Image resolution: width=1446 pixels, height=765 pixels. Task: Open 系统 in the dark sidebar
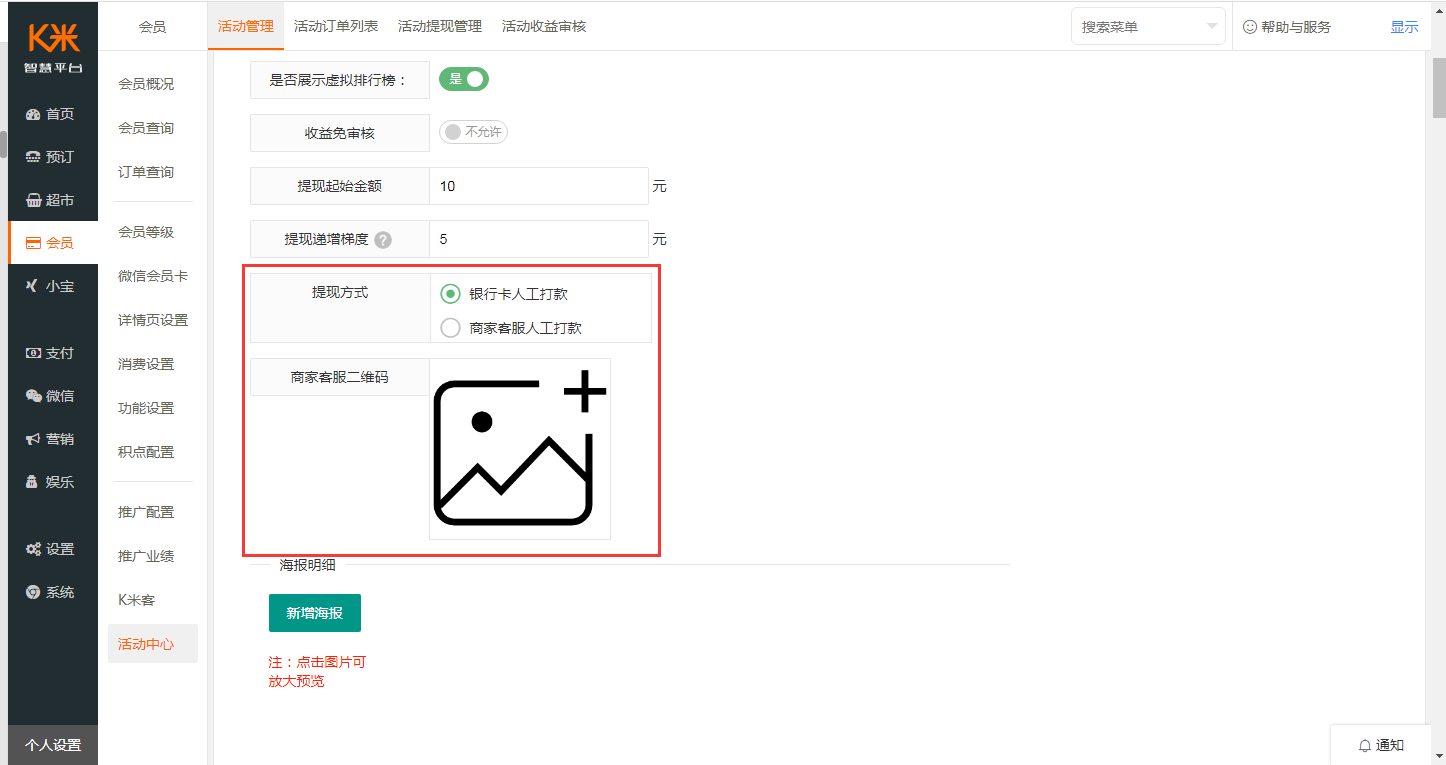click(52, 592)
